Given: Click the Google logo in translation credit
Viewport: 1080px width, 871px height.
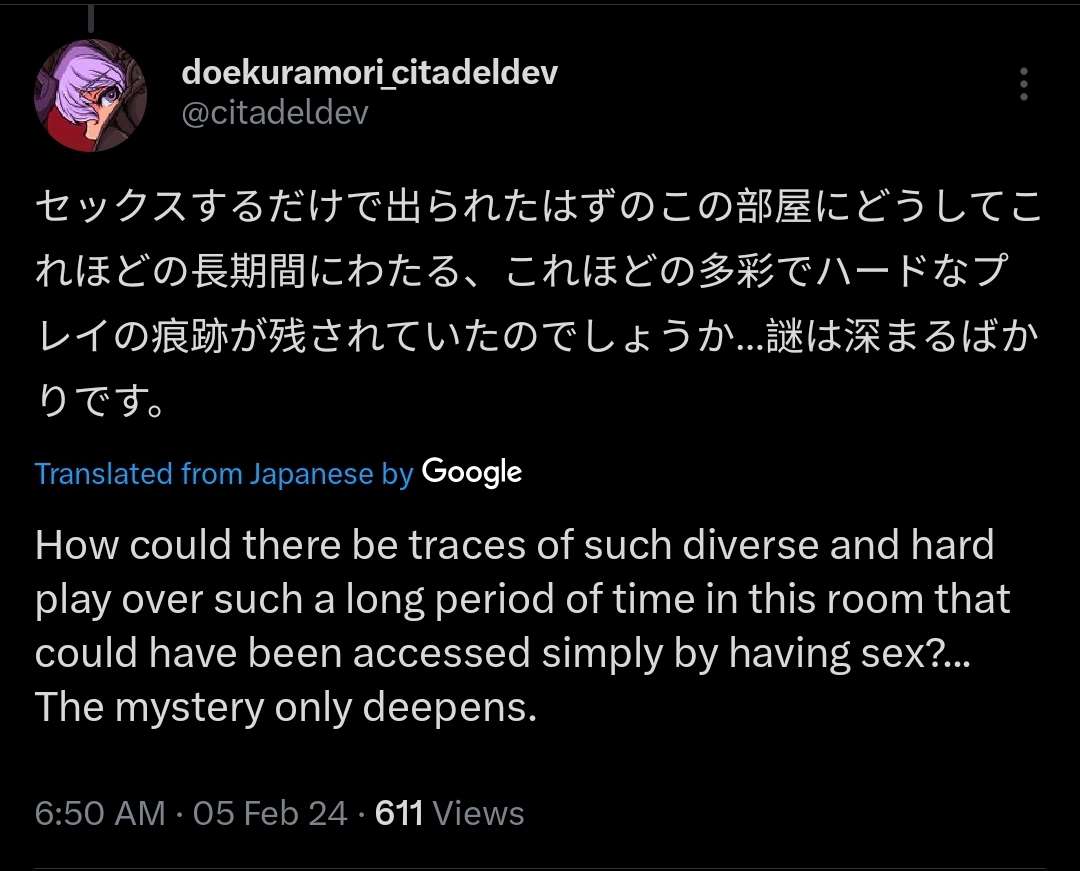Looking at the screenshot, I should (472, 472).
